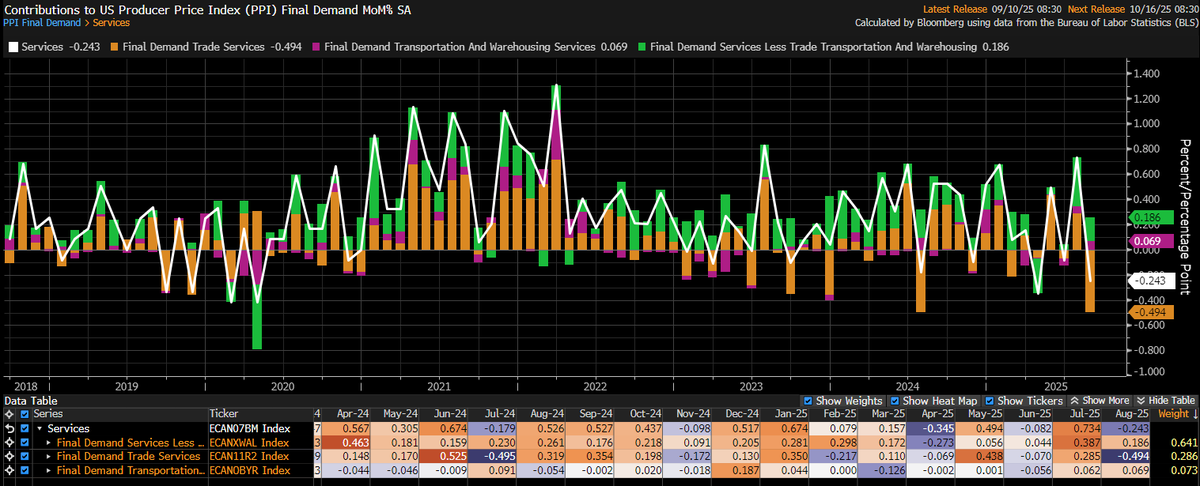Select the ECANOBYR Index ticker
Screen dimensions: 1200x486
click(x=249, y=470)
